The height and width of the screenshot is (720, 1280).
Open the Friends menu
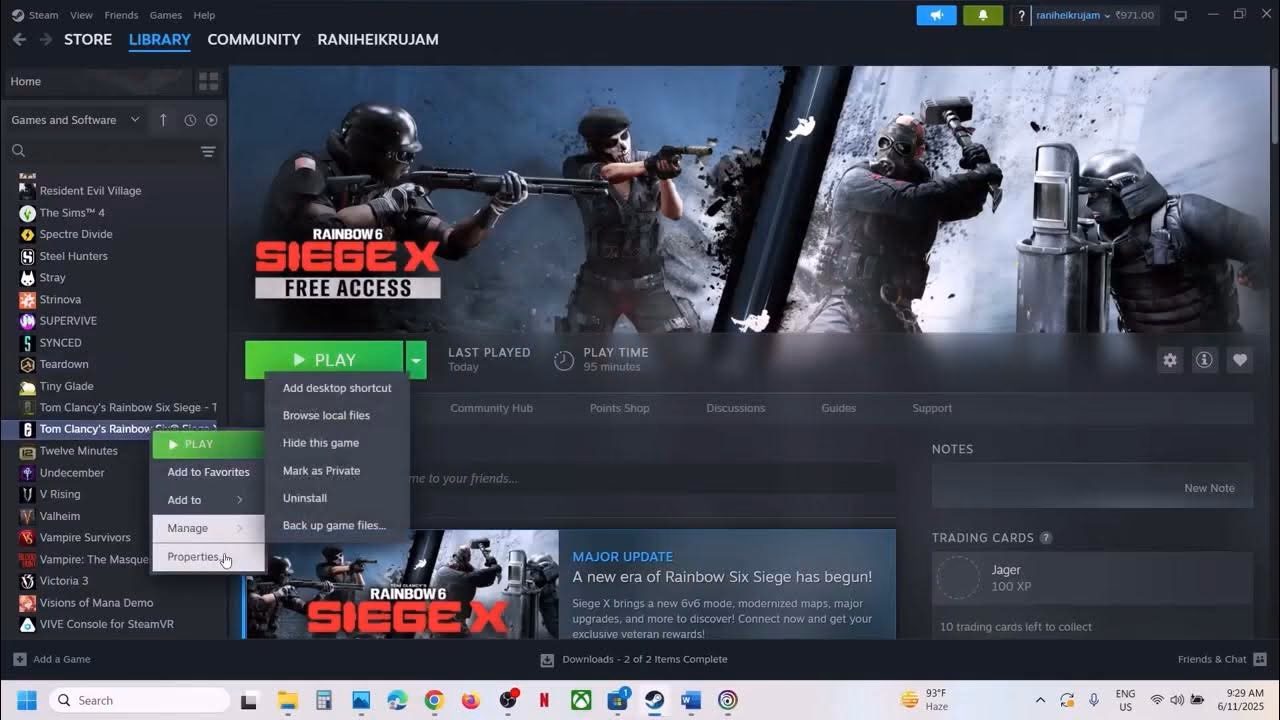click(121, 15)
